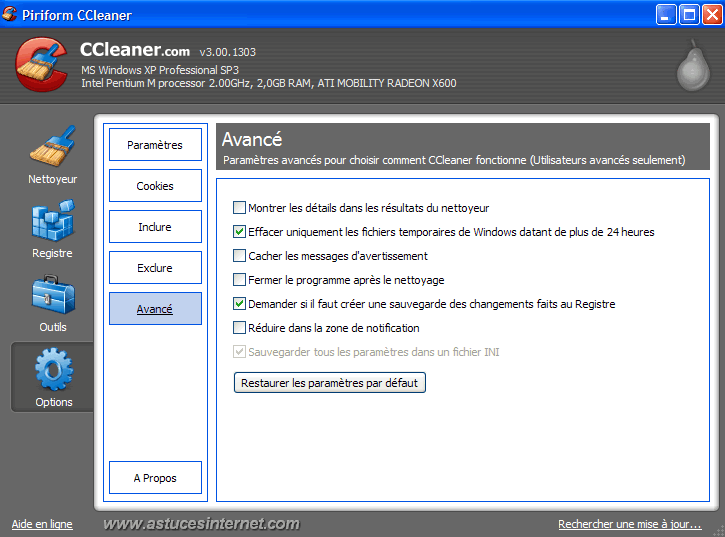Select the Avancé tab
The height and width of the screenshot is (537, 725).
[x=155, y=309]
